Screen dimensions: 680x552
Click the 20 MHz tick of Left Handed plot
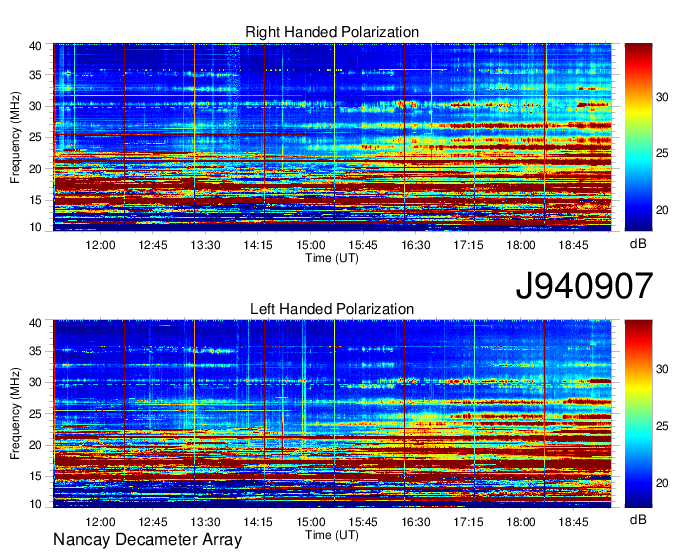[x=35, y=445]
